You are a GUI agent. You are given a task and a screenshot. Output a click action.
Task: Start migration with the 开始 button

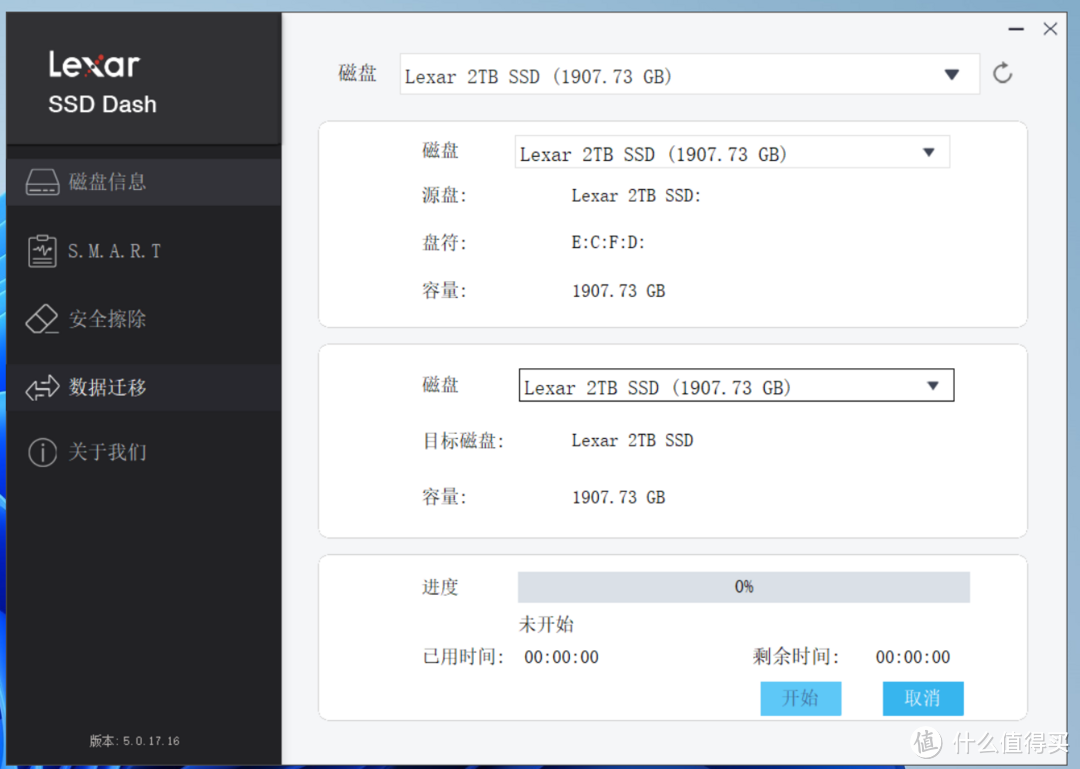point(800,699)
